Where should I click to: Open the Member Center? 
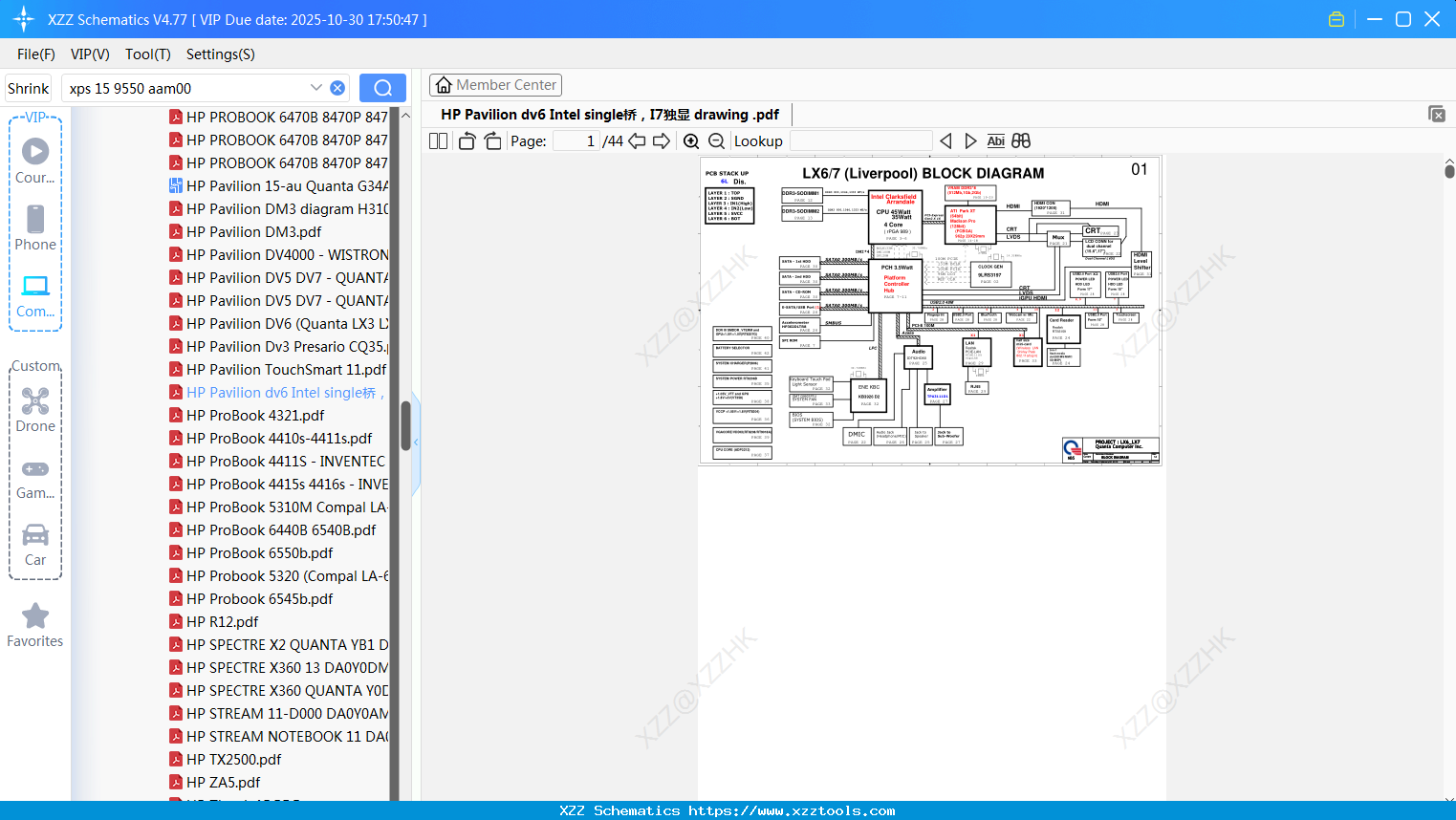point(495,85)
